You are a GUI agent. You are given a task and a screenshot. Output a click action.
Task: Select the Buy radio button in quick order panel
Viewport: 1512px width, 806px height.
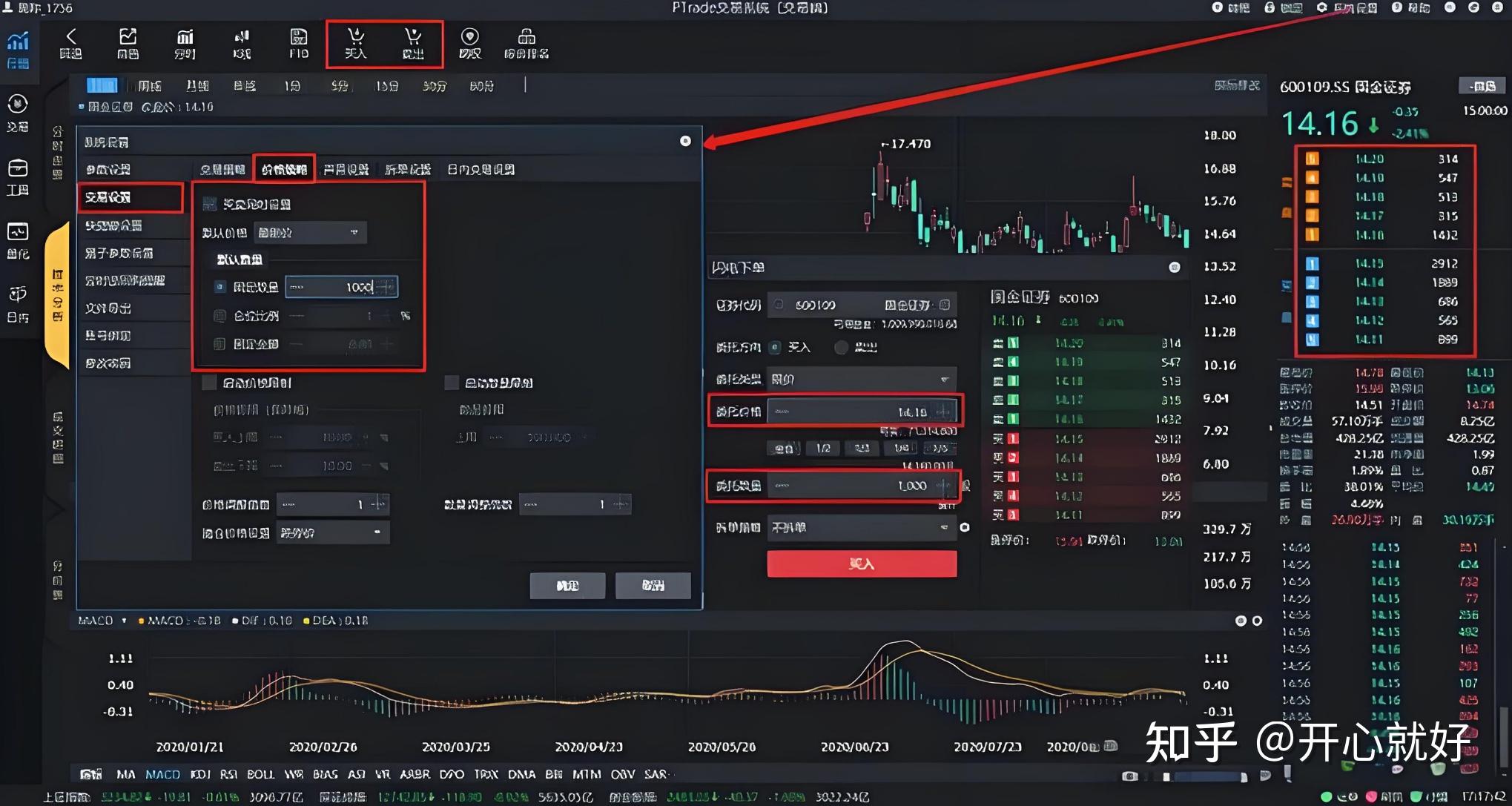click(x=775, y=347)
